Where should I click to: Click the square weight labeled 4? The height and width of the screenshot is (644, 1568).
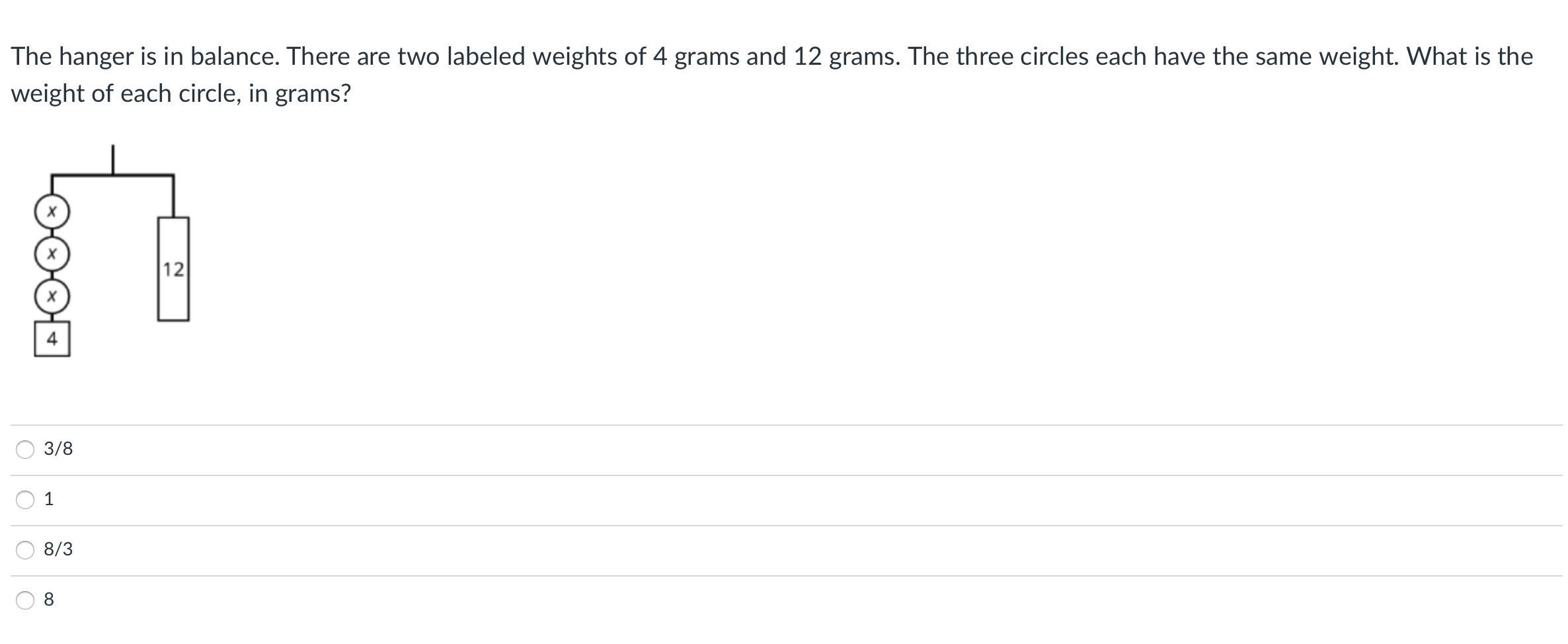52,339
